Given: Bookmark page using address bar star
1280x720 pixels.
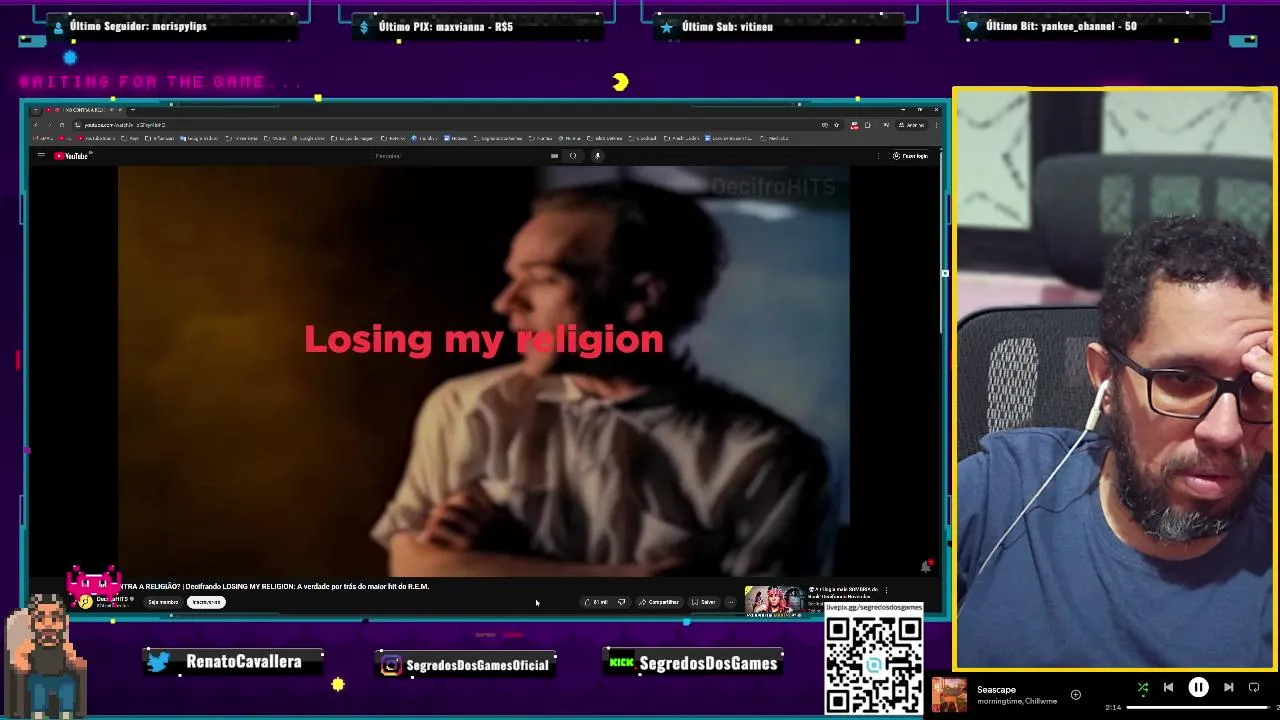Looking at the screenshot, I should click(836, 125).
